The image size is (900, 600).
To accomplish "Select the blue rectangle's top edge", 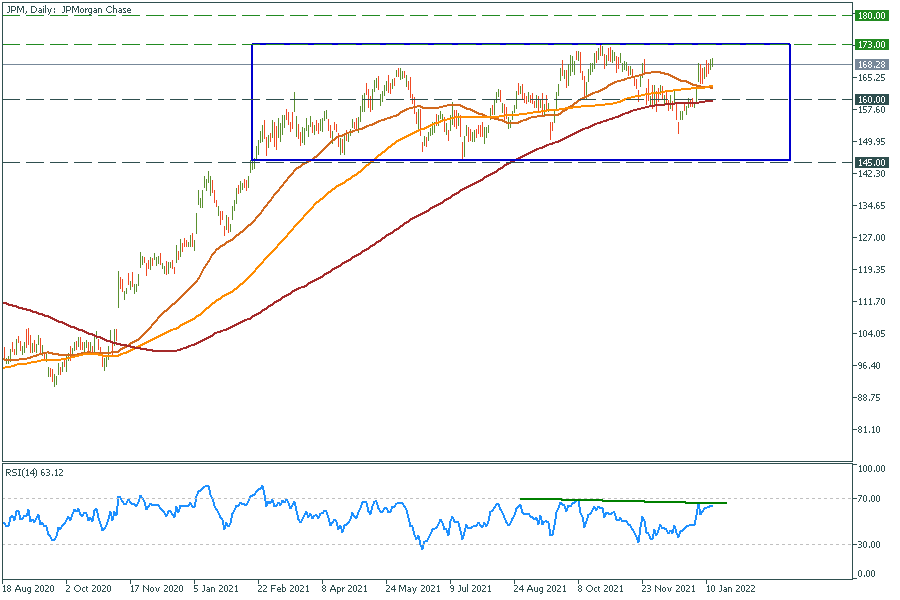I will click(520, 44).
